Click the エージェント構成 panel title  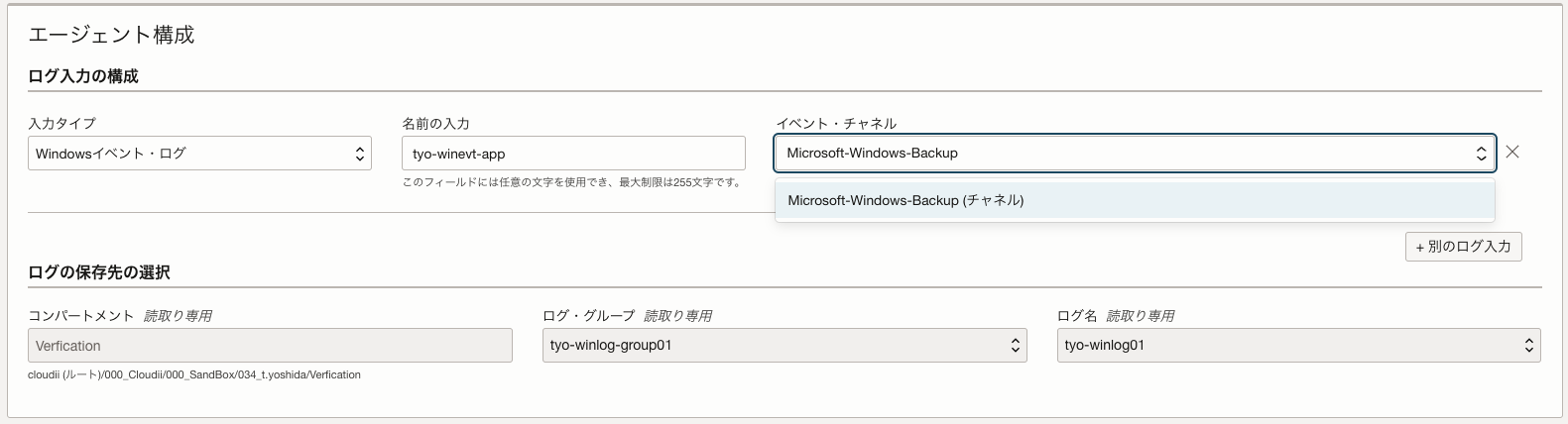point(111,35)
